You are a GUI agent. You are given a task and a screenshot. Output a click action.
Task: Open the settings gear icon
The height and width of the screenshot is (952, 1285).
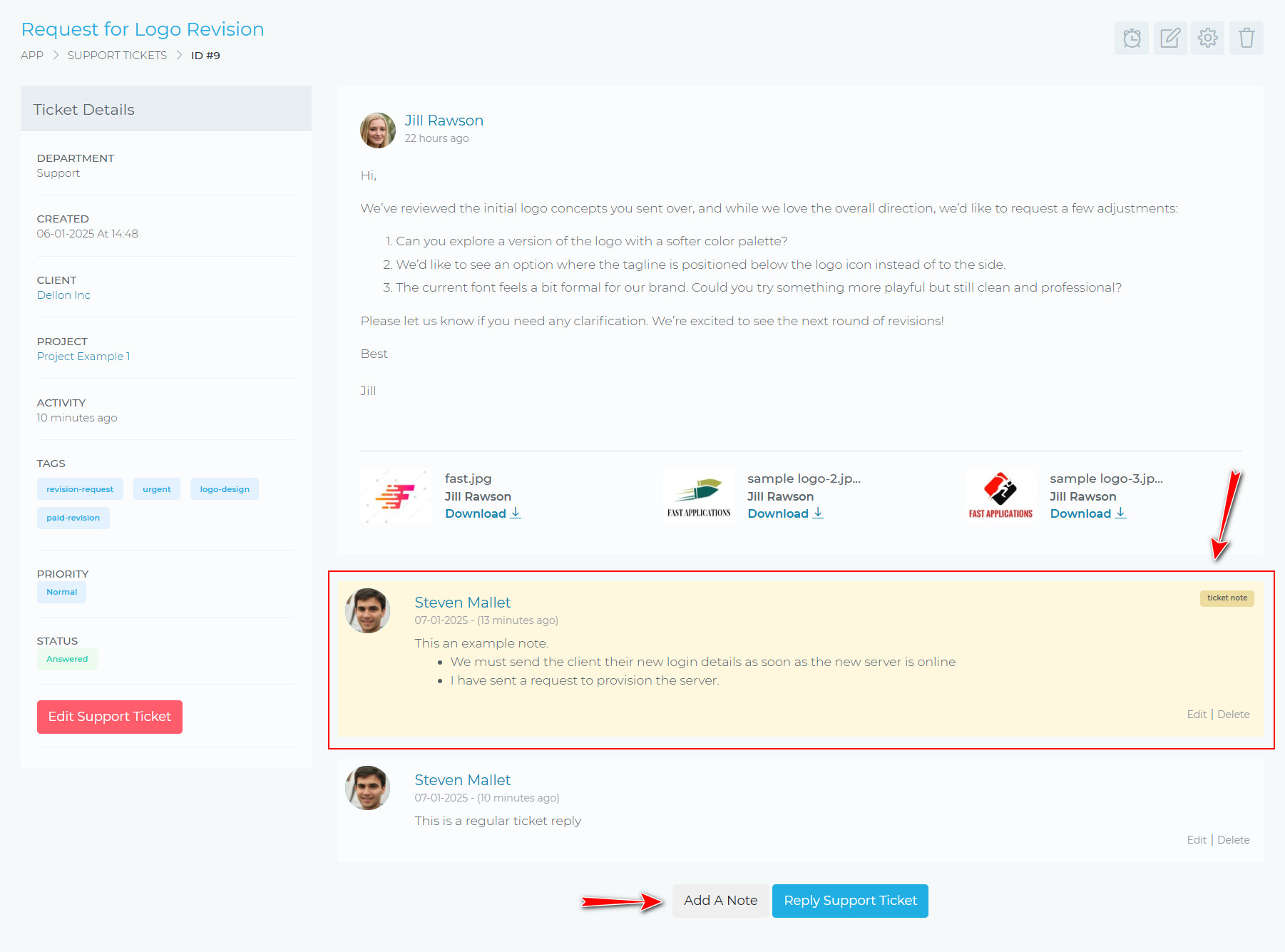tap(1207, 38)
